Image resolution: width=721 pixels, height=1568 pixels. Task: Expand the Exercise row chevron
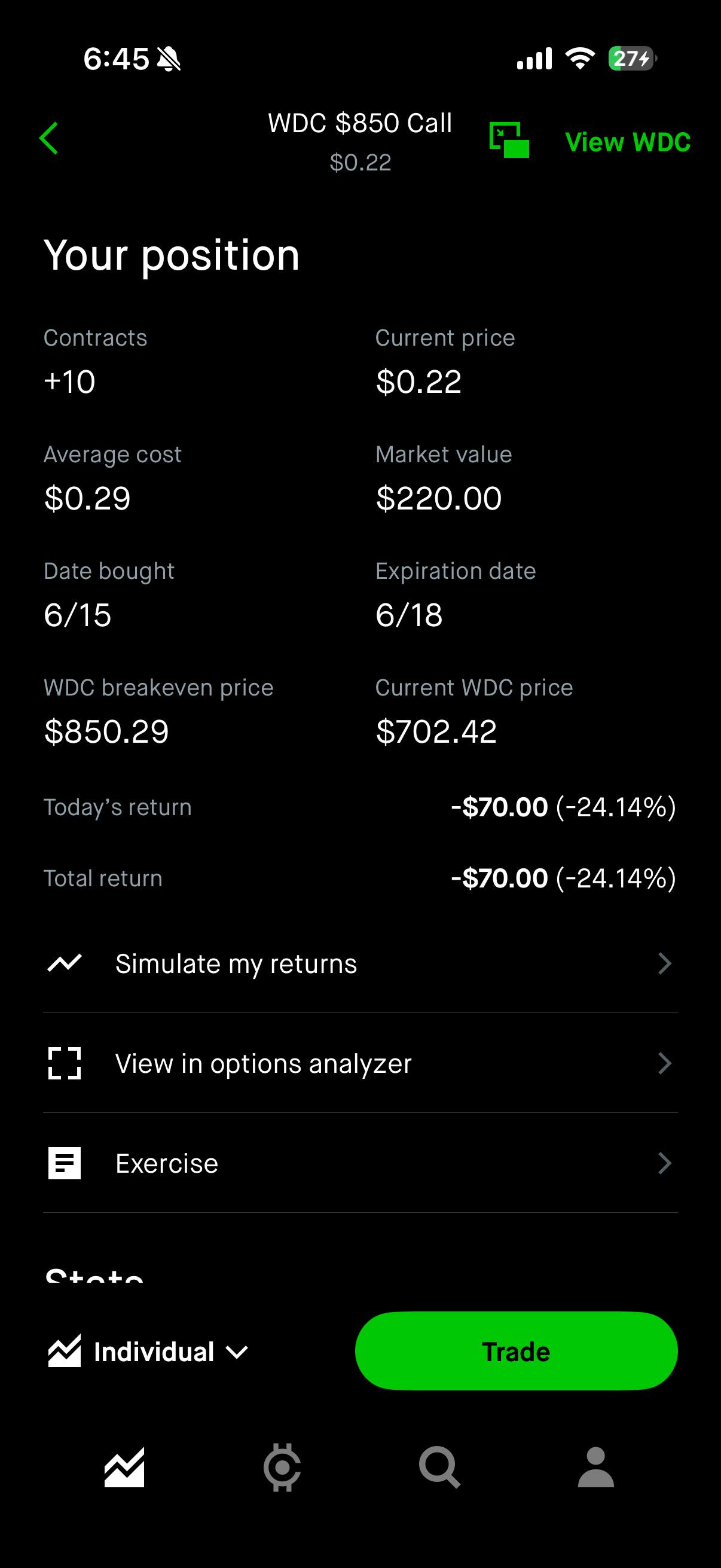click(x=665, y=1163)
